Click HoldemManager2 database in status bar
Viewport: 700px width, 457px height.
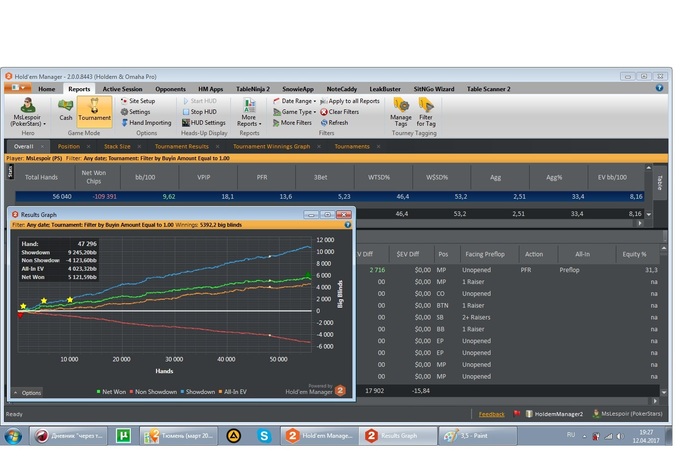point(554,414)
